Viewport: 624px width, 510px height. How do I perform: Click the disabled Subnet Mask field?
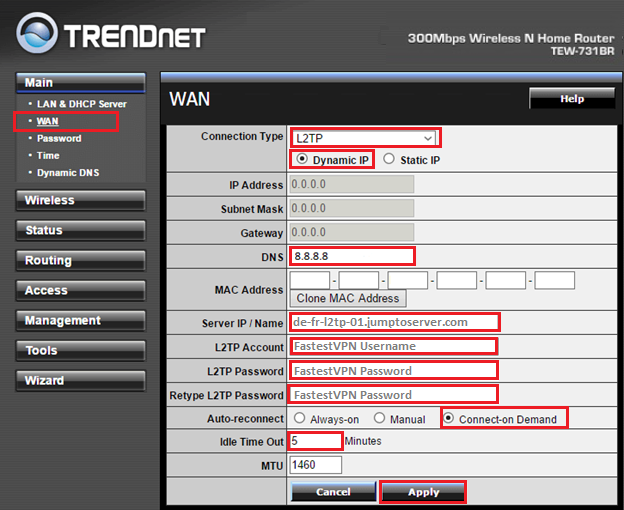click(x=352, y=208)
